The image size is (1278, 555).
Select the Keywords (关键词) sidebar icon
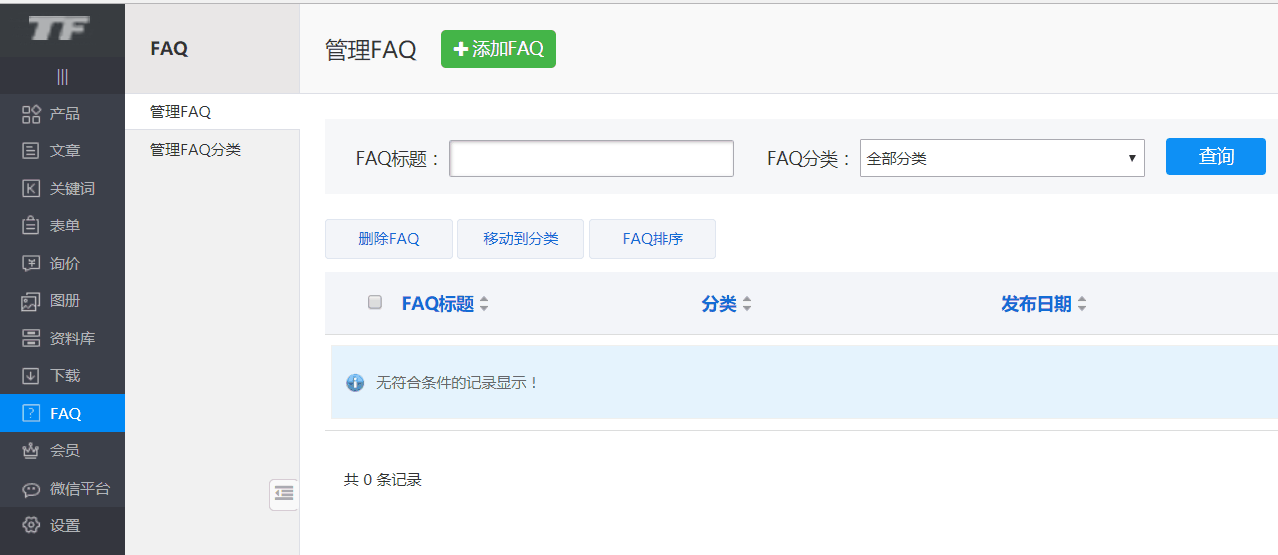31,189
